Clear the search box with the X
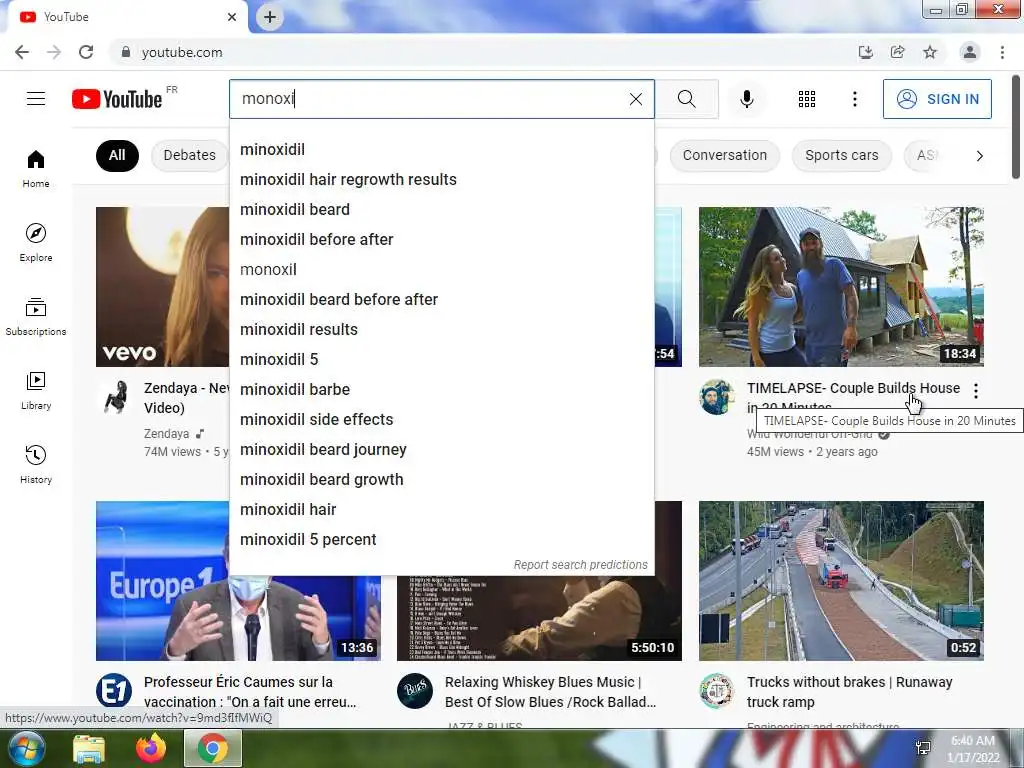Viewport: 1024px width, 768px height. [x=635, y=99]
